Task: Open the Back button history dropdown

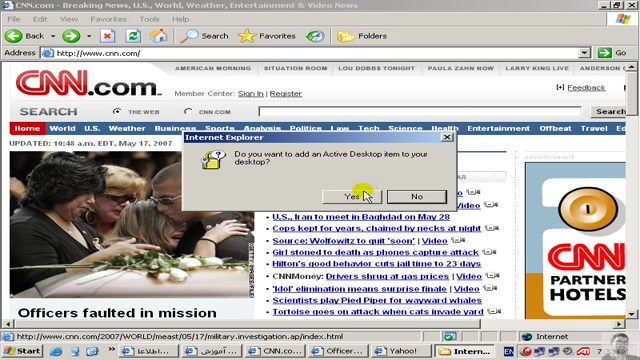Action: (53, 36)
